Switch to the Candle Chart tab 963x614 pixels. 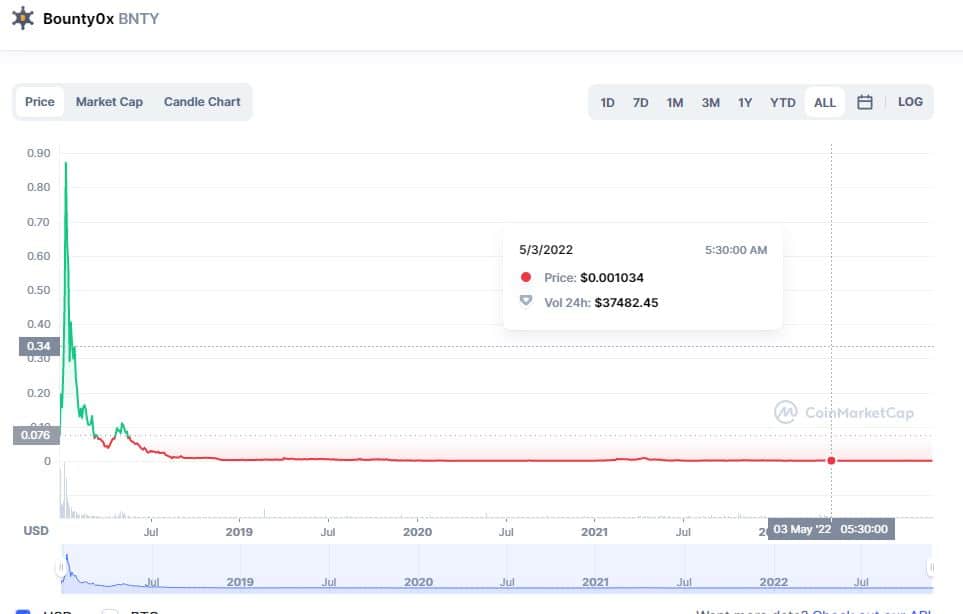click(x=202, y=102)
